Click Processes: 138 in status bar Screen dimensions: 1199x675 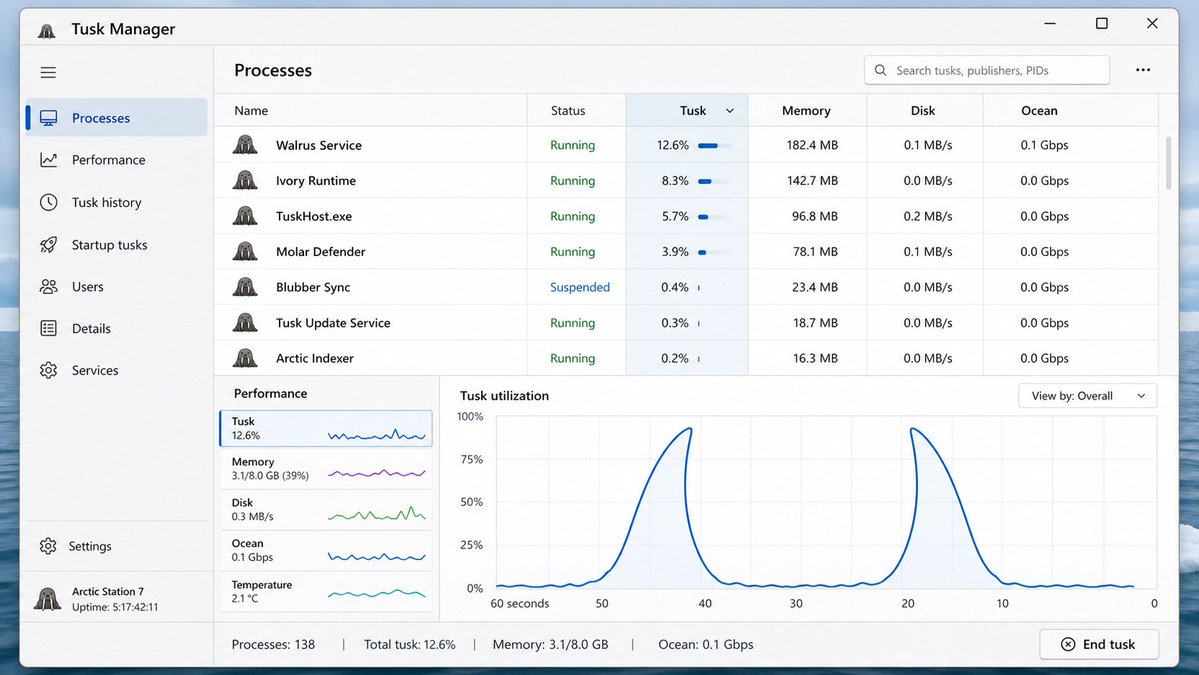273,644
